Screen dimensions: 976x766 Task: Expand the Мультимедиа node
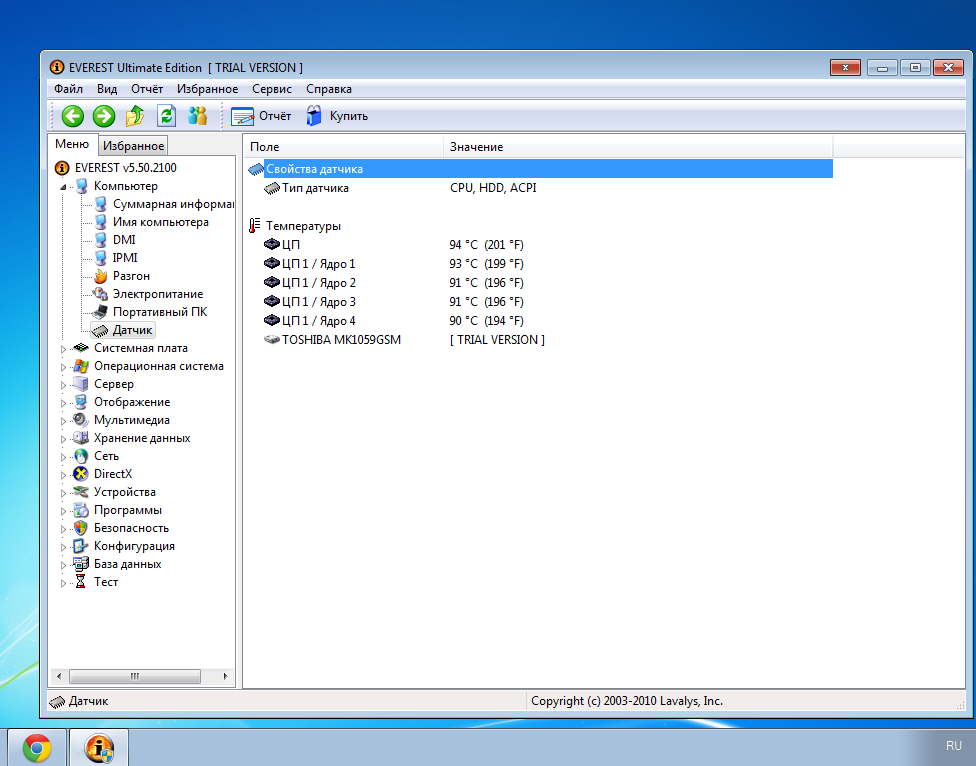[x=63, y=421]
